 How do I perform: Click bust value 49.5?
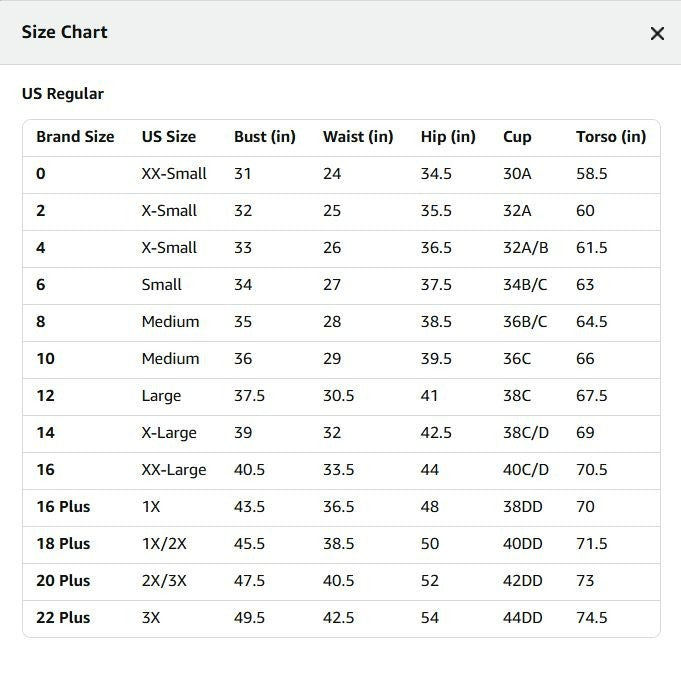coord(249,618)
